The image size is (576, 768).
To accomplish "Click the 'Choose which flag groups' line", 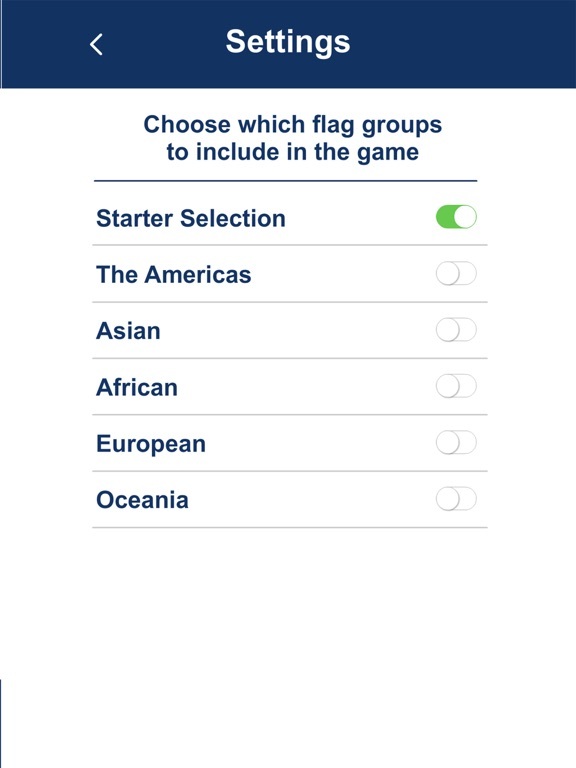I will [292, 124].
